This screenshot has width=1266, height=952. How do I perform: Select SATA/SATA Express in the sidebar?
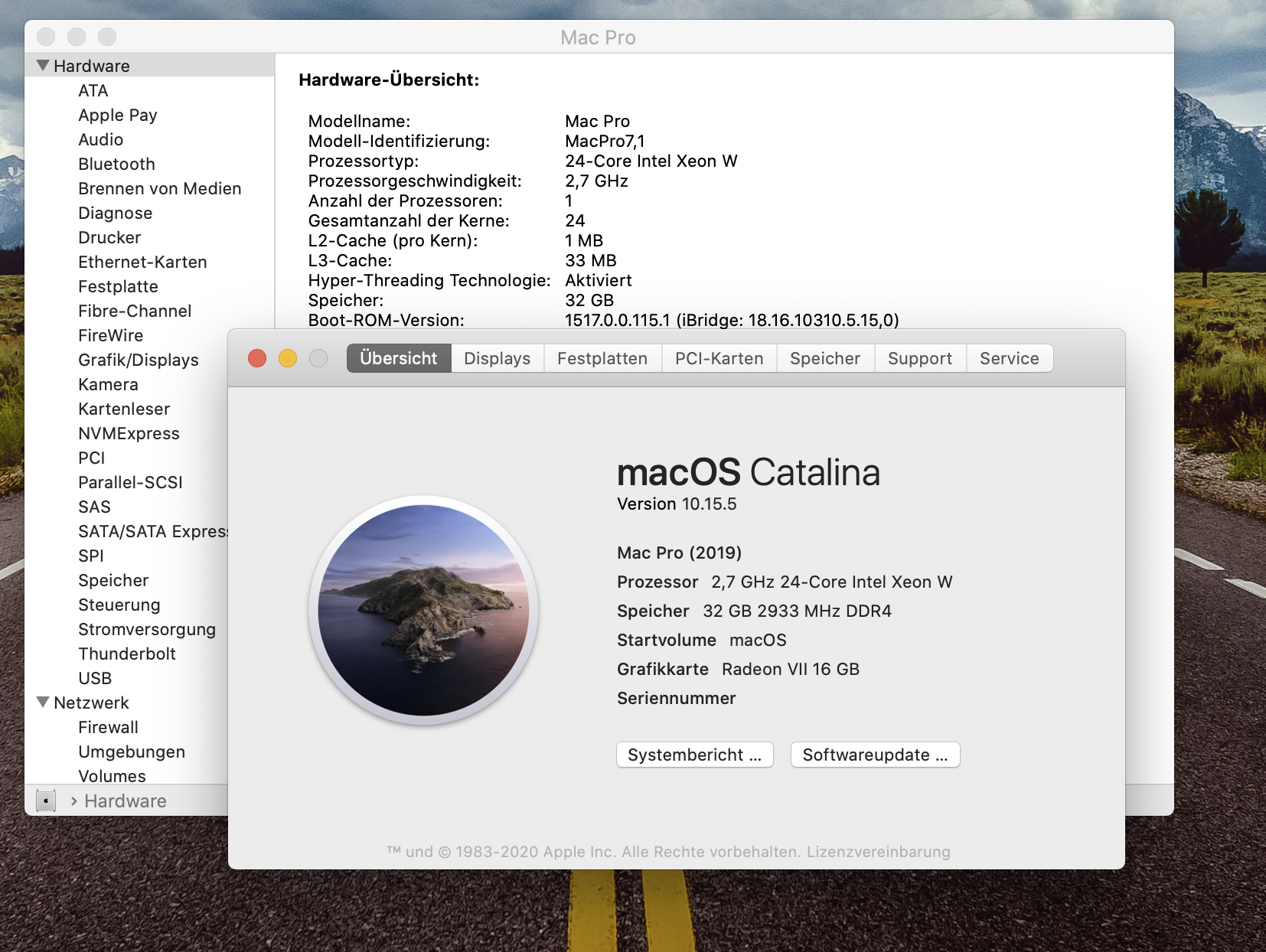click(x=153, y=531)
